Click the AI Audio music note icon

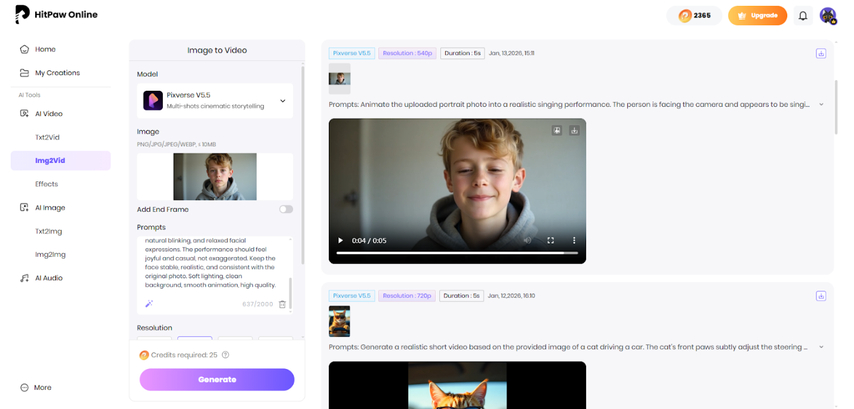click(x=24, y=278)
